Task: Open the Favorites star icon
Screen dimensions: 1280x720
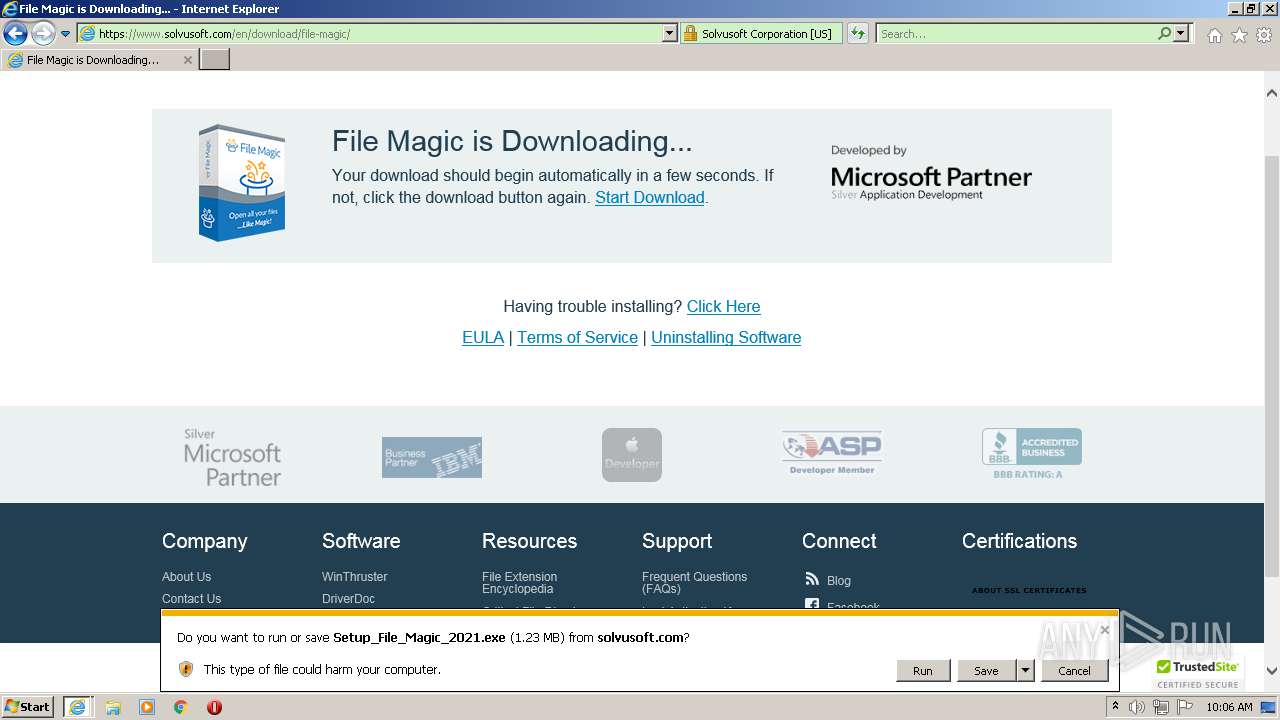Action: (x=1239, y=35)
